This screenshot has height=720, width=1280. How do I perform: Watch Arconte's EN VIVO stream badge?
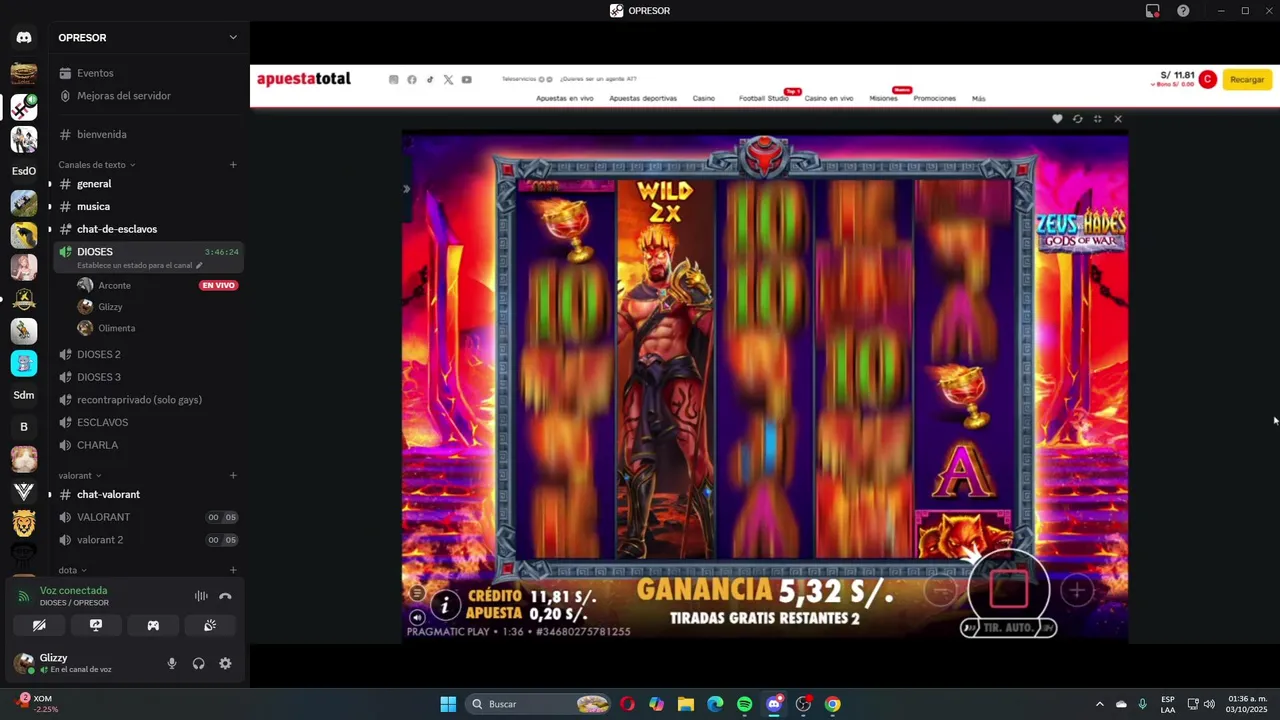(x=218, y=285)
